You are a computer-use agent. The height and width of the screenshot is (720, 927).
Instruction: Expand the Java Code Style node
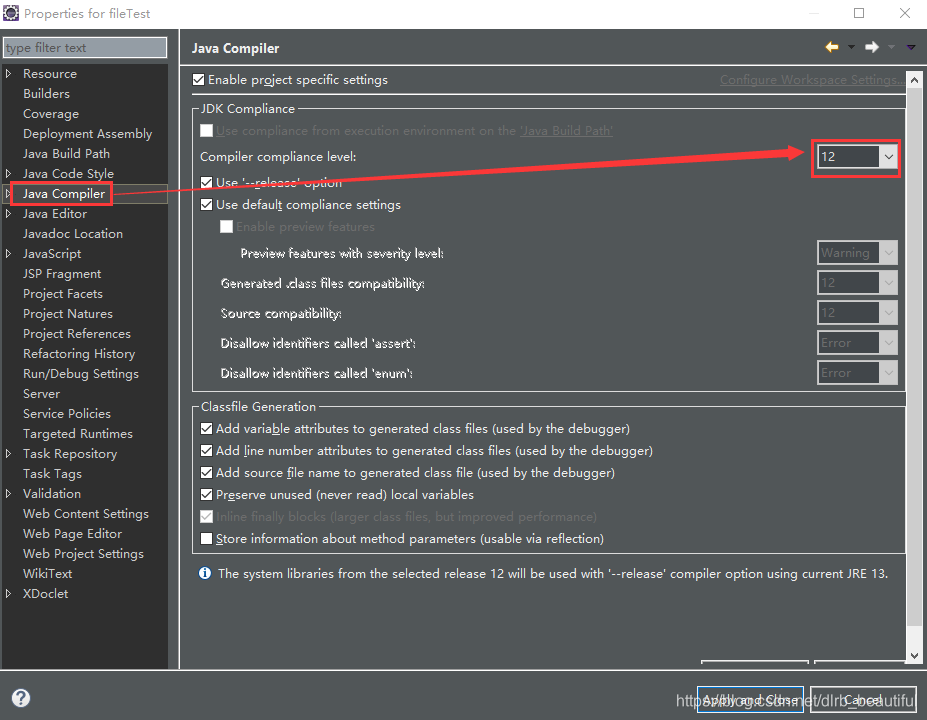[x=8, y=173]
